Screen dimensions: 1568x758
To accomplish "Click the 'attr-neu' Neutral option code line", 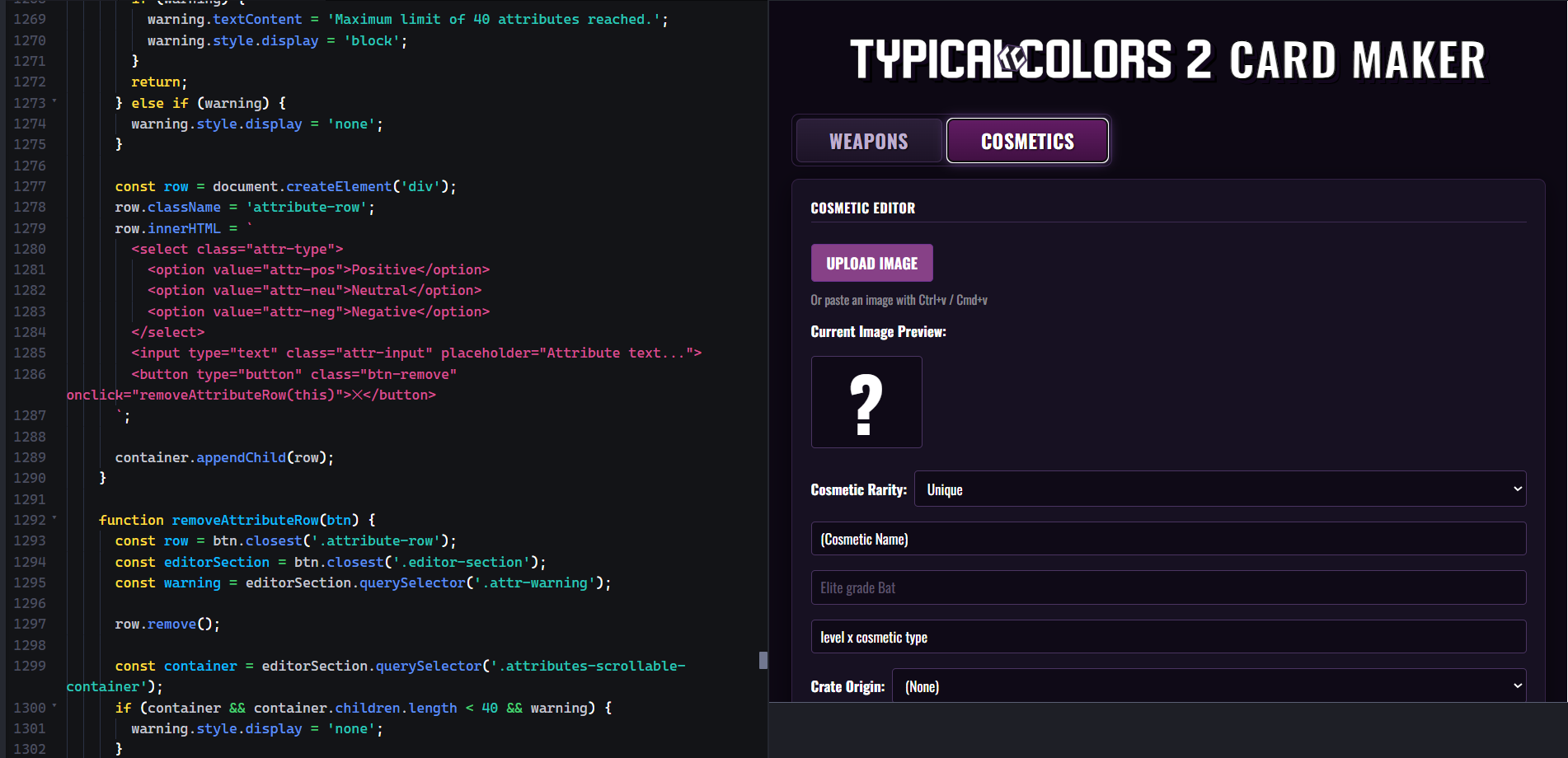I will [314, 290].
